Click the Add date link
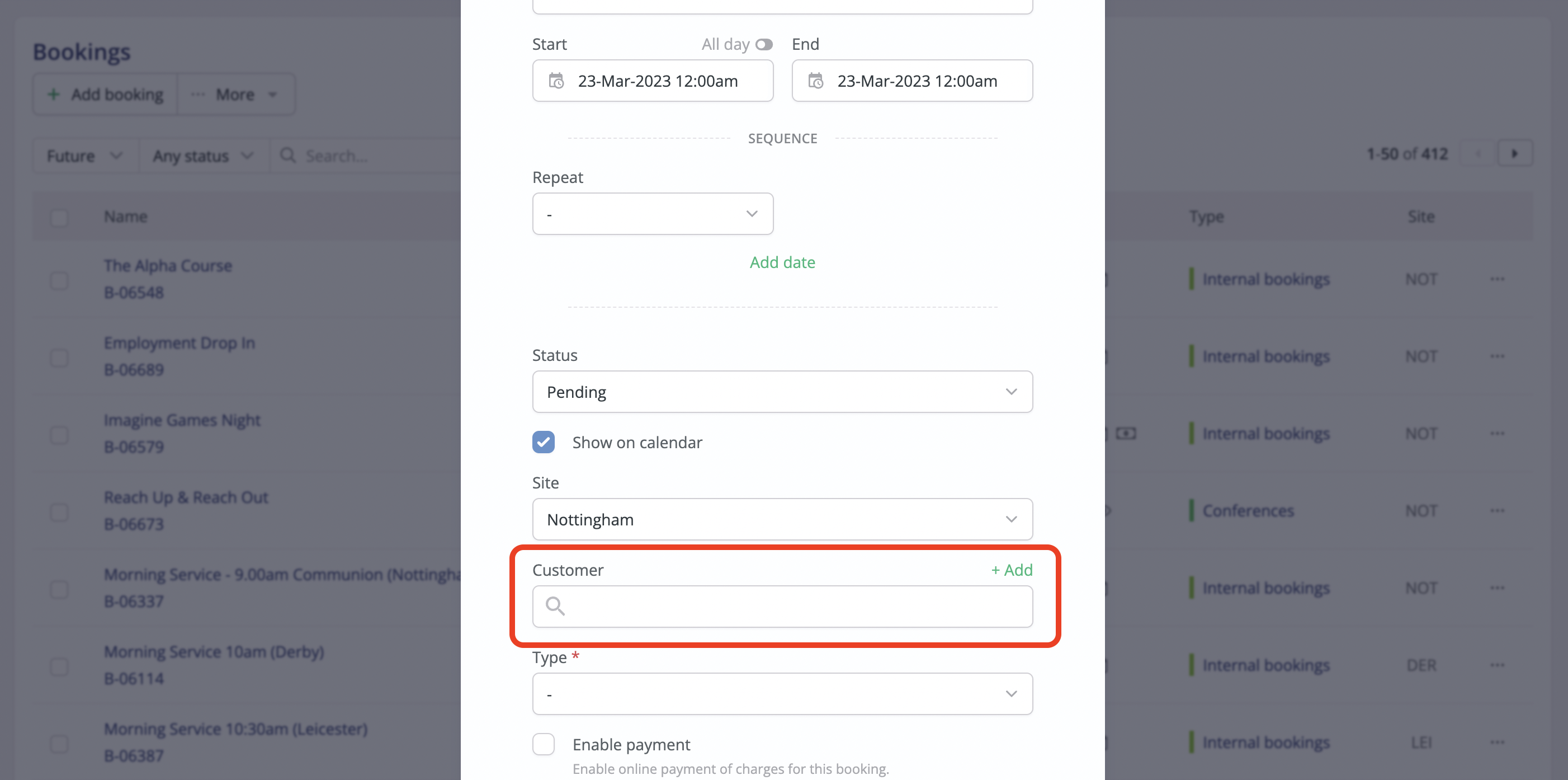 [782, 262]
